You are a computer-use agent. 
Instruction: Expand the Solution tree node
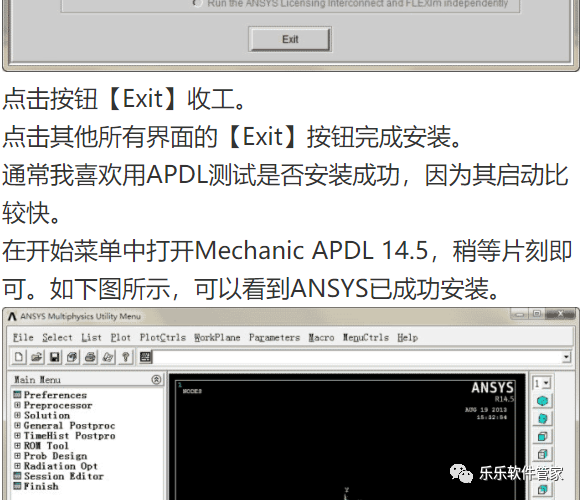(17, 415)
